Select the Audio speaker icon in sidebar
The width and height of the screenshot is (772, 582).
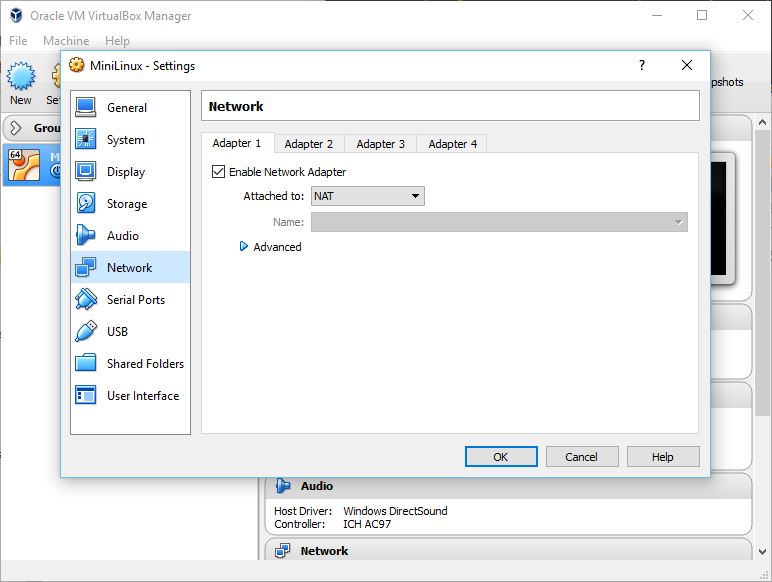pyautogui.click(x=86, y=235)
